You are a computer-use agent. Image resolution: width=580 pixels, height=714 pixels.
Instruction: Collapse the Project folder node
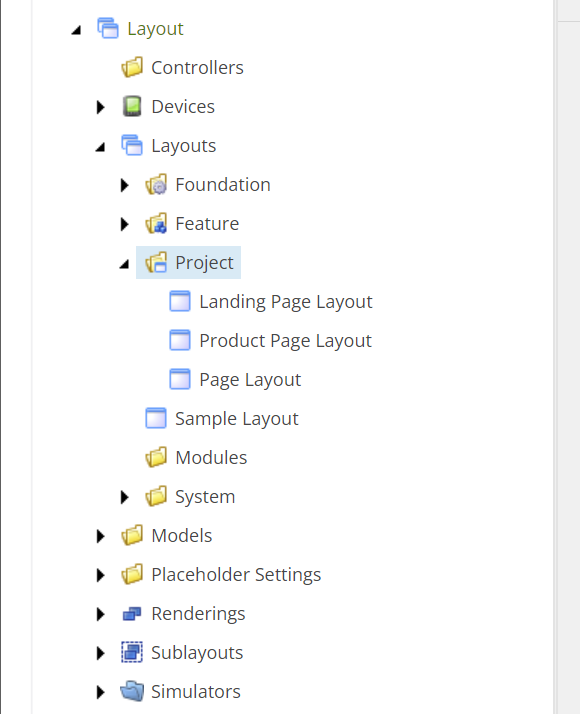(x=124, y=264)
